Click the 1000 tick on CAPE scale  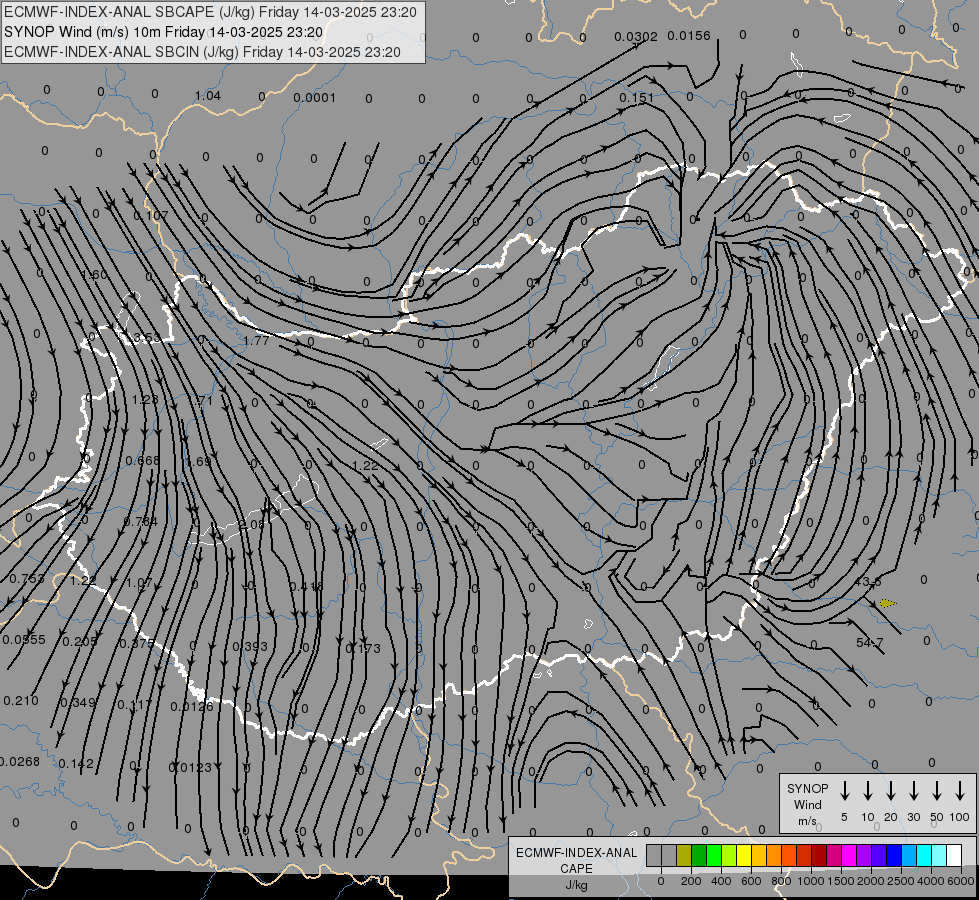click(x=810, y=881)
